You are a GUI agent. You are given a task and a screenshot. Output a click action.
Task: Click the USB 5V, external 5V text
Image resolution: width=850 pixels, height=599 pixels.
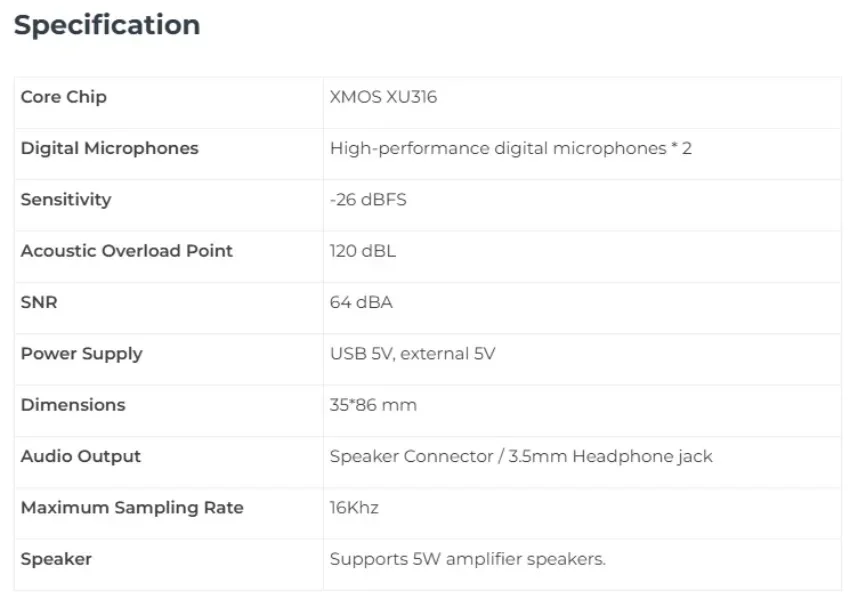pyautogui.click(x=412, y=353)
